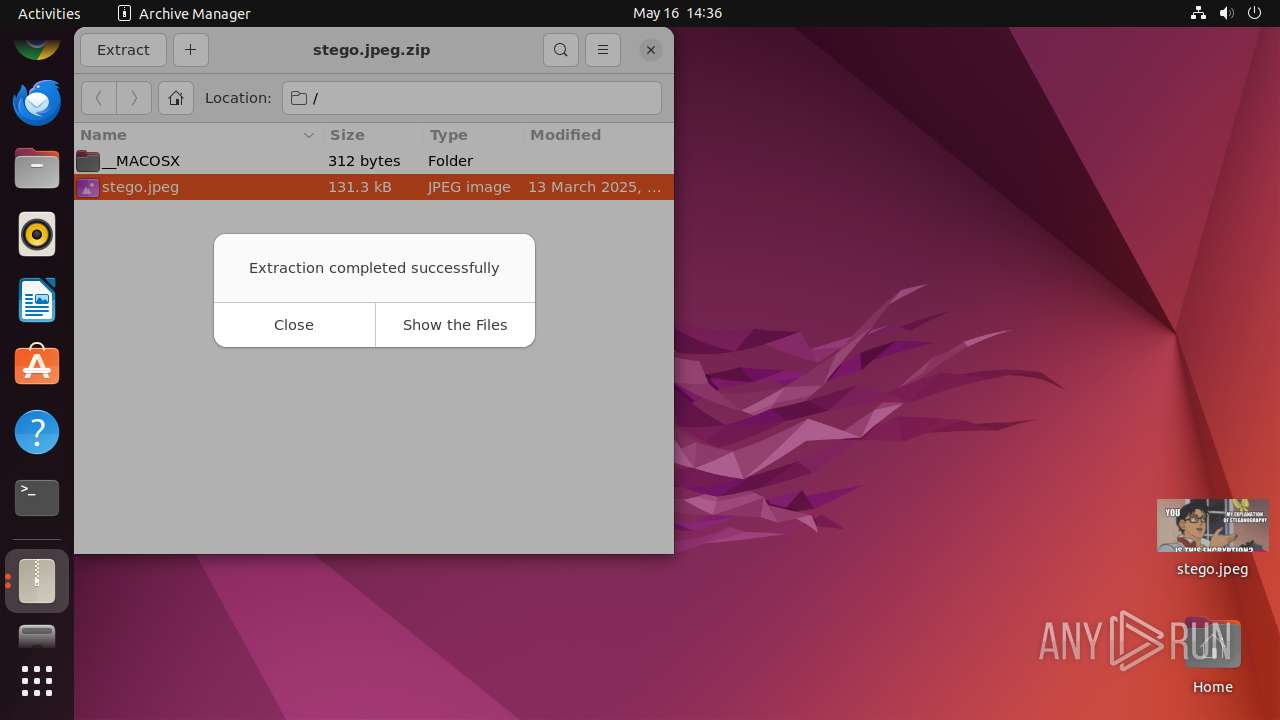Click the JPEG image type cell
The image size is (1280, 720).
point(469,187)
